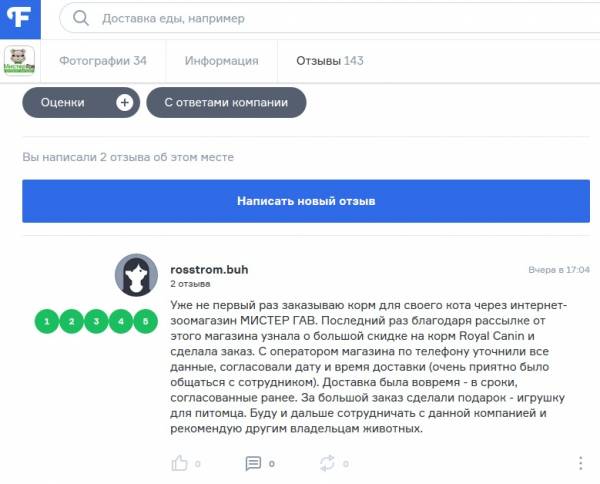Click Написать новый отзыв button
This screenshot has width=600, height=484.
point(306,201)
